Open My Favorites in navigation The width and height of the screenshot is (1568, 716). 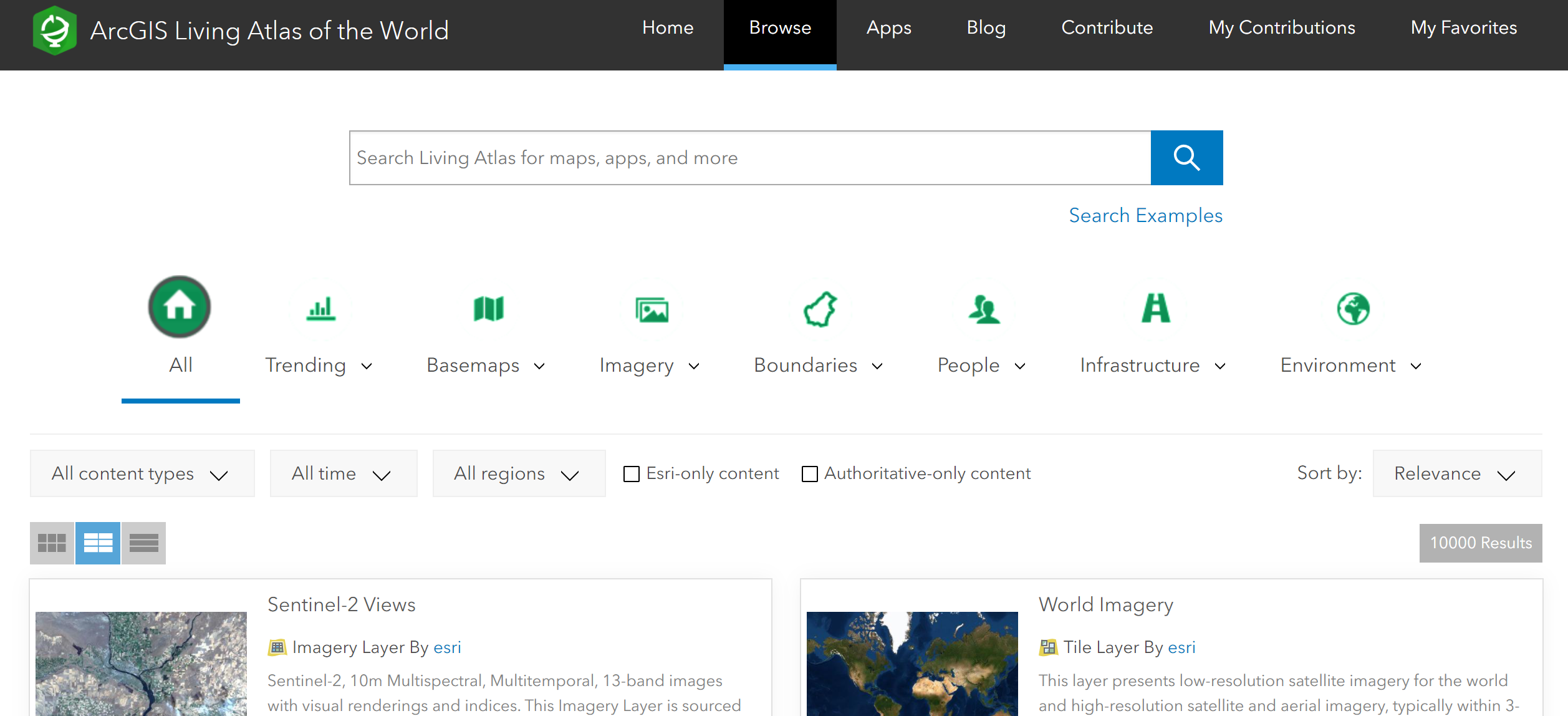pyautogui.click(x=1463, y=28)
